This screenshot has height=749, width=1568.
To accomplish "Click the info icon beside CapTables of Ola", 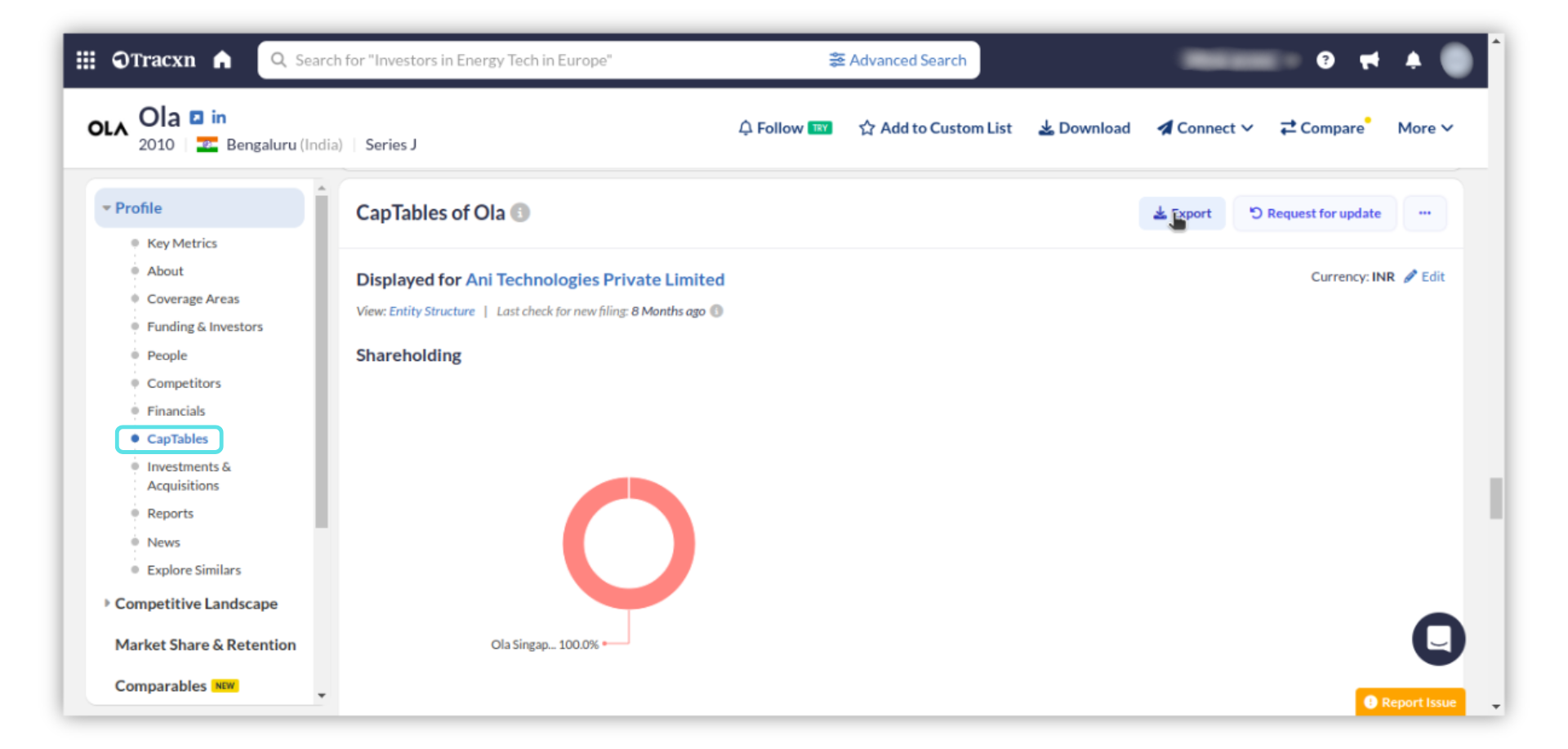I will pyautogui.click(x=520, y=213).
